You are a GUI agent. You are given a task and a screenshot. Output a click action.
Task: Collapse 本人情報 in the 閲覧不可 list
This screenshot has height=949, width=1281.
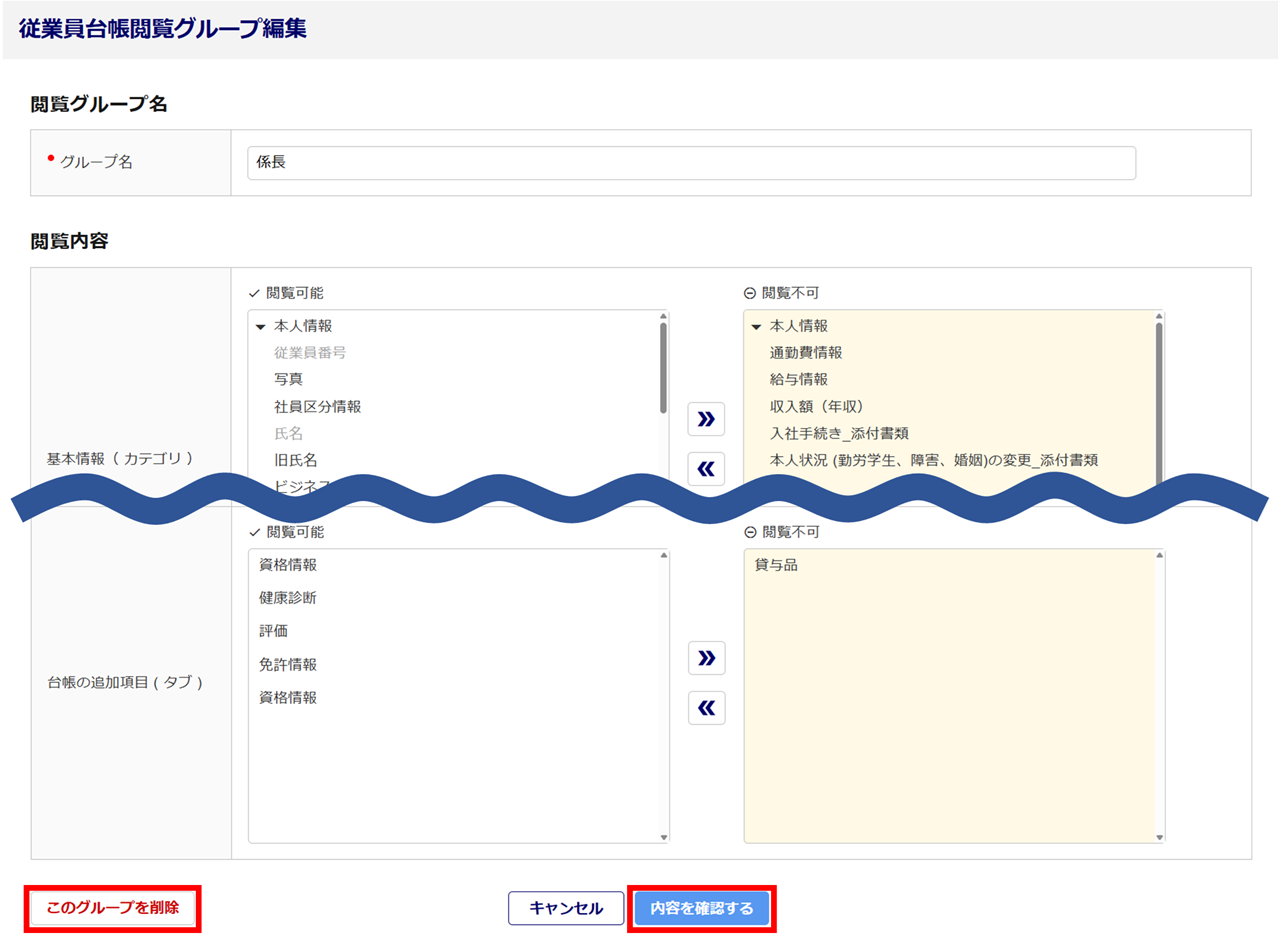click(x=756, y=326)
